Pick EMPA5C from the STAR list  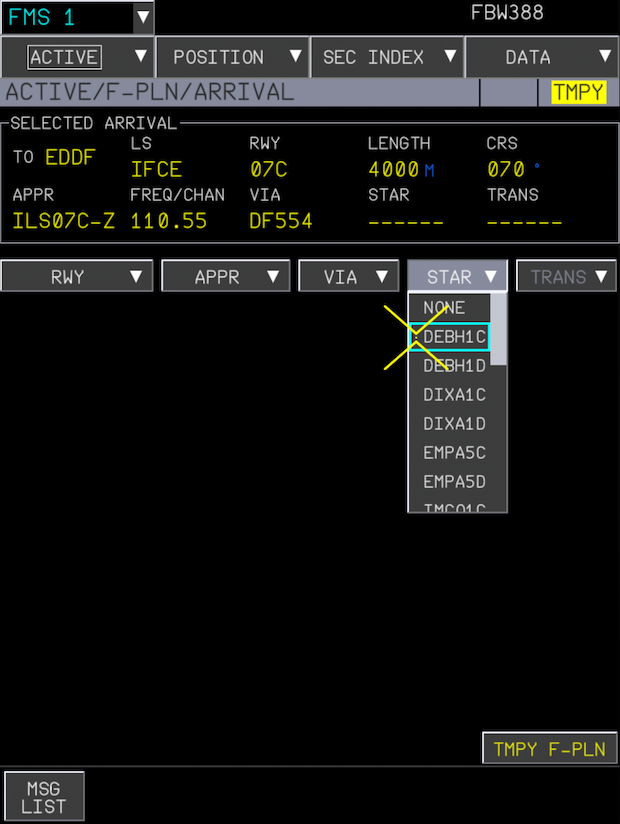[450, 453]
